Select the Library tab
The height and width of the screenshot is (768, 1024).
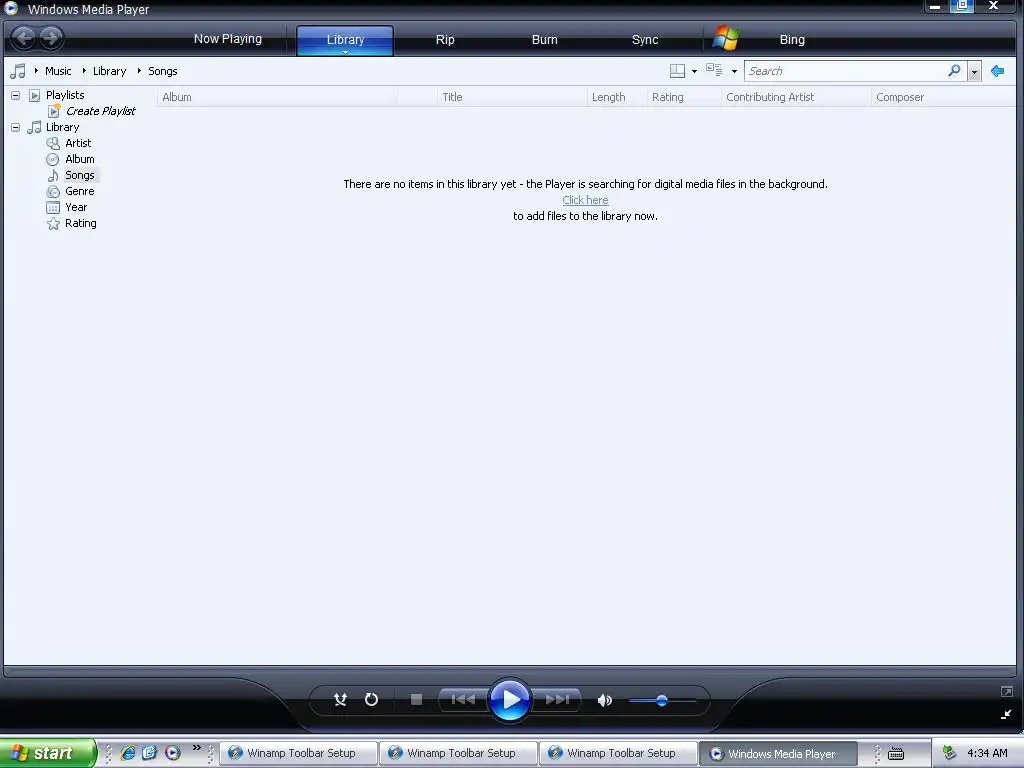click(x=345, y=40)
